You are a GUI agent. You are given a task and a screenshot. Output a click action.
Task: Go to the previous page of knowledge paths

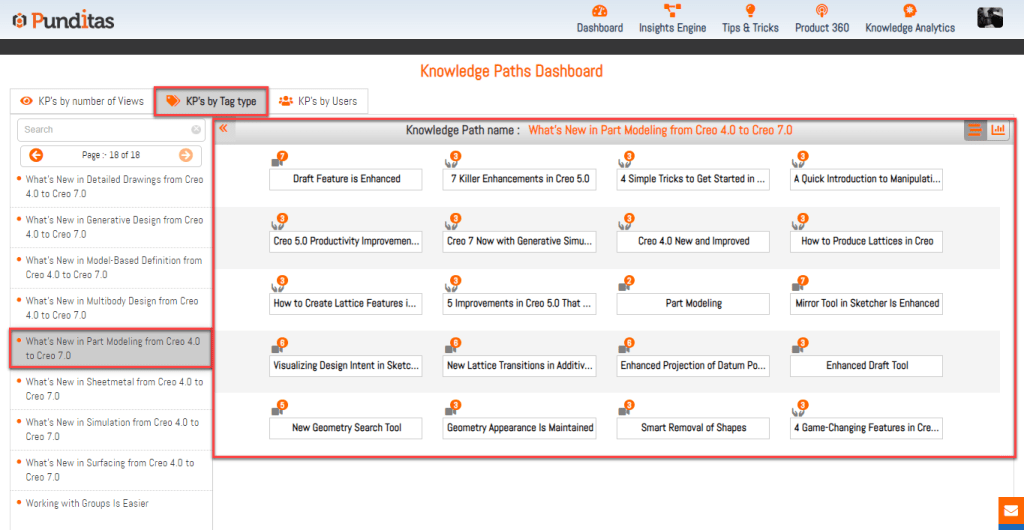click(36, 155)
